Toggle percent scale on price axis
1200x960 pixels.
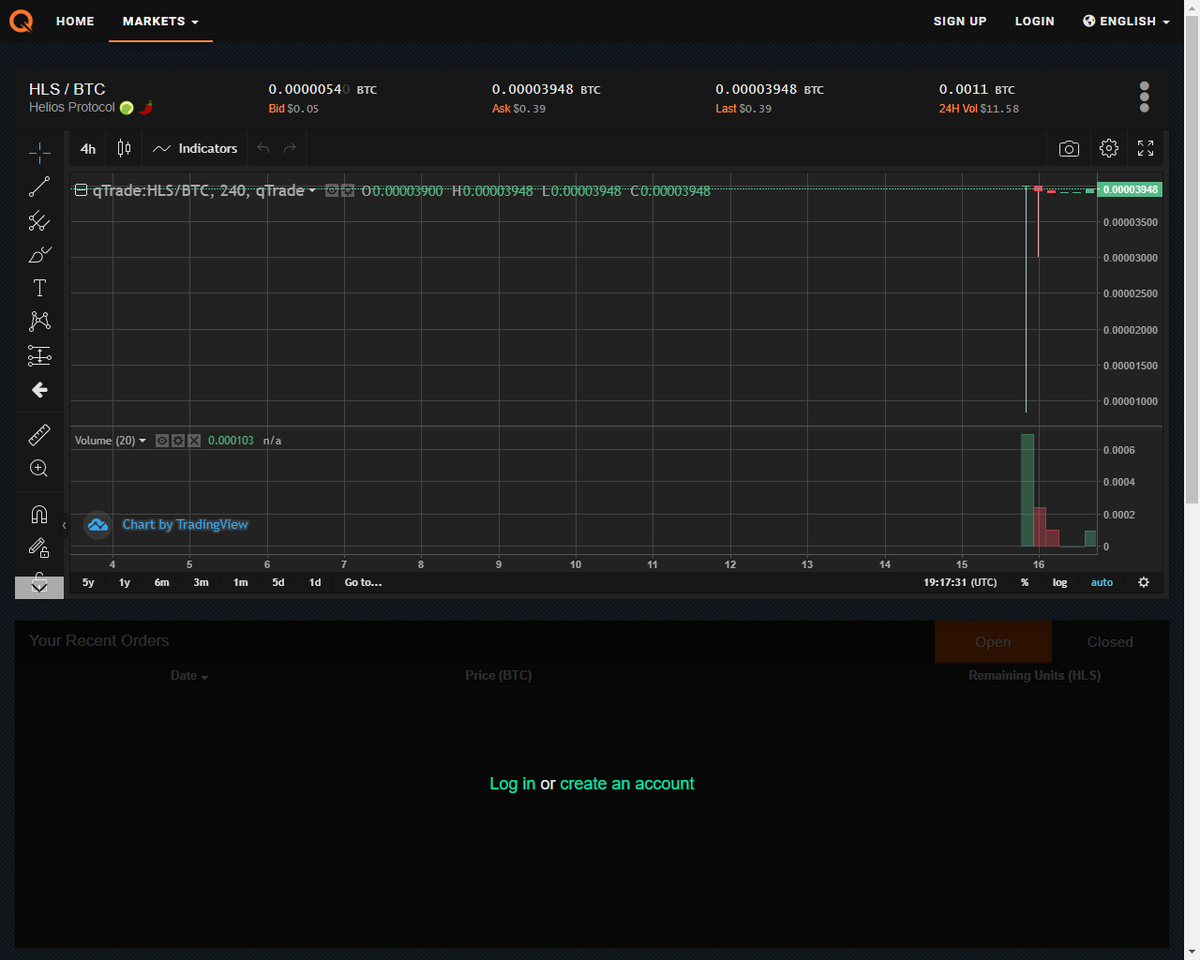[1025, 582]
